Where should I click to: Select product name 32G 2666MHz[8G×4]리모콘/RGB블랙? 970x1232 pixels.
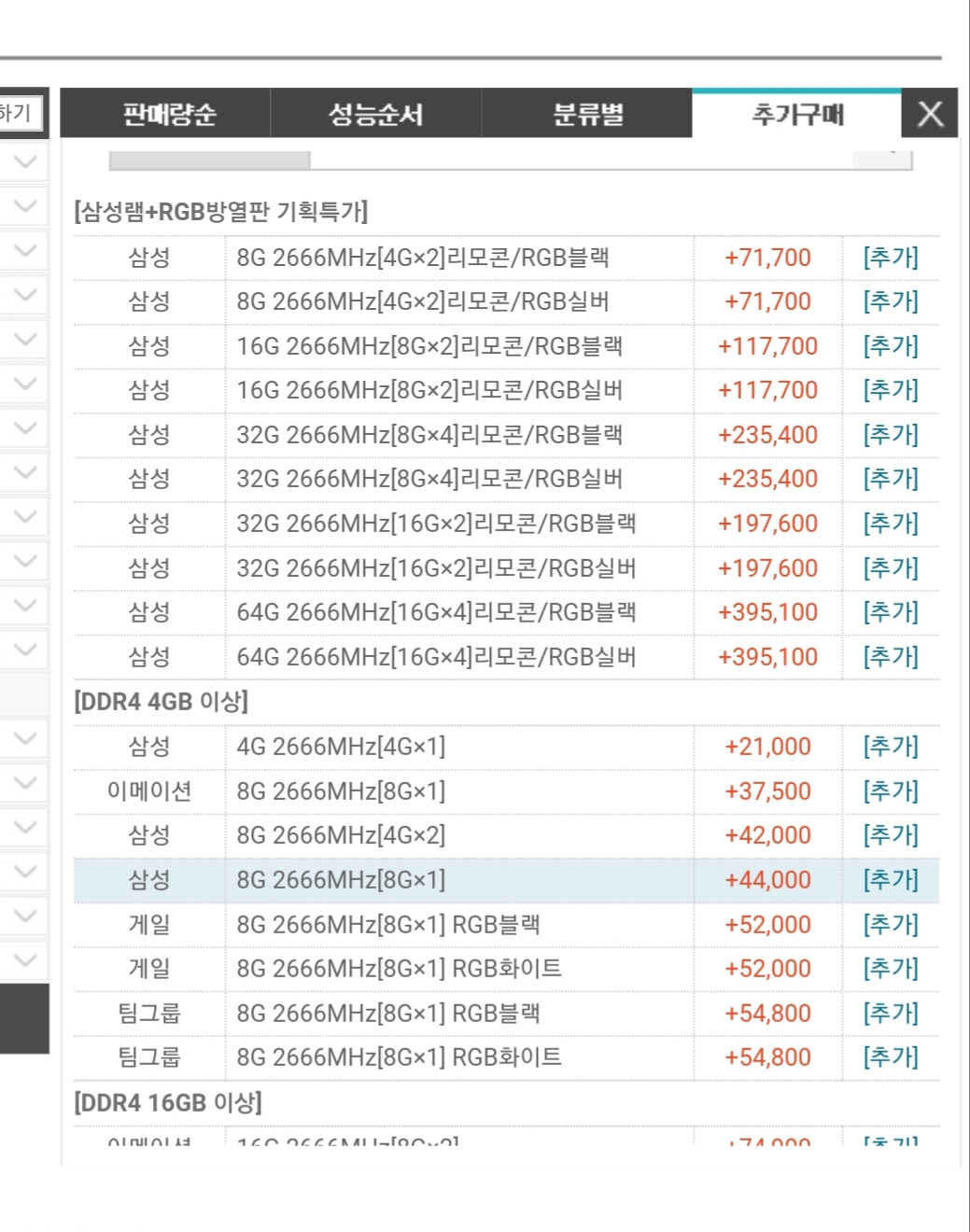click(429, 435)
